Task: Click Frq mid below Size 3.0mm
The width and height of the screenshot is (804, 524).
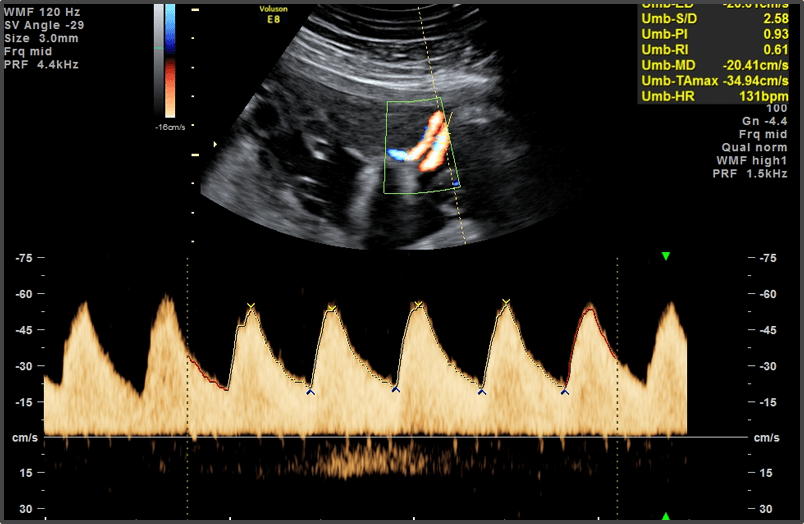Action: coord(28,51)
